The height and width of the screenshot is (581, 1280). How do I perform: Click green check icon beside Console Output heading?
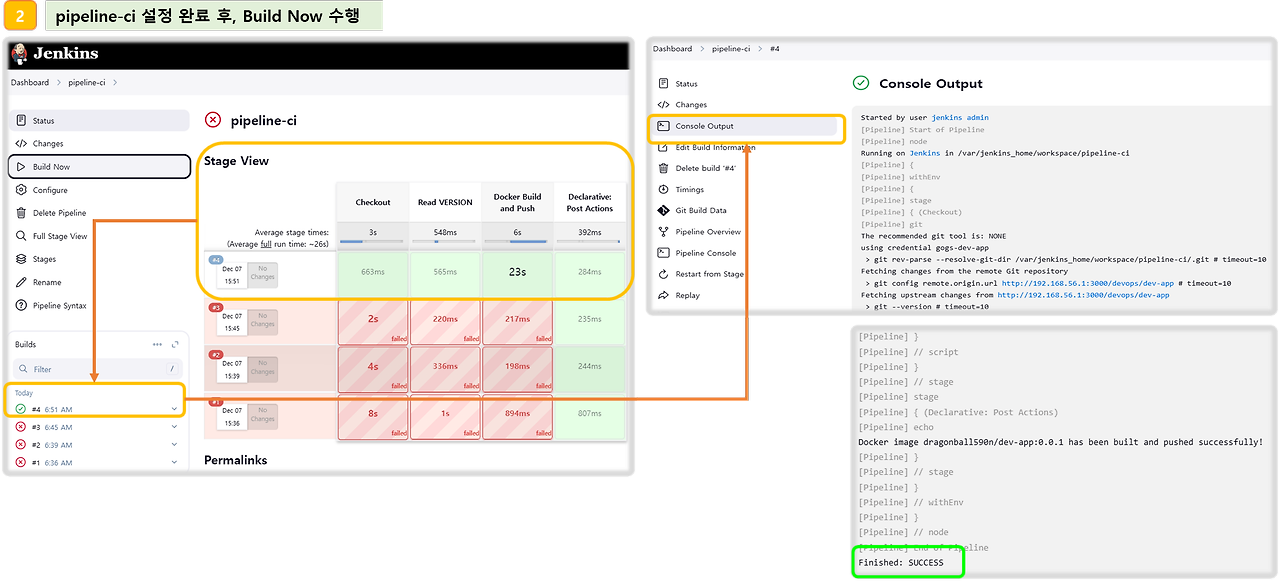(x=860, y=83)
